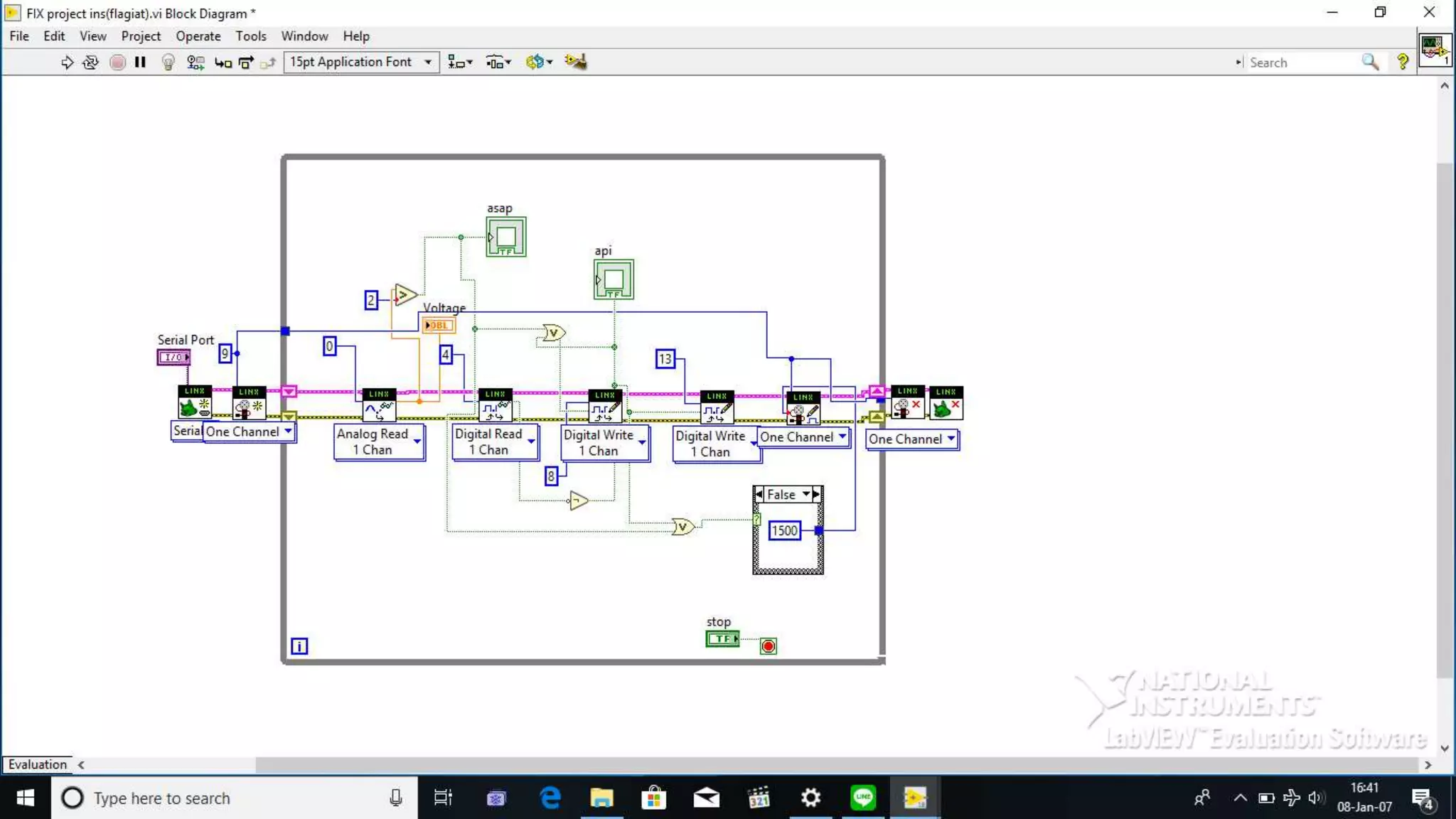
Task: Open the 15pt Application Font dropdown
Action: click(x=361, y=62)
